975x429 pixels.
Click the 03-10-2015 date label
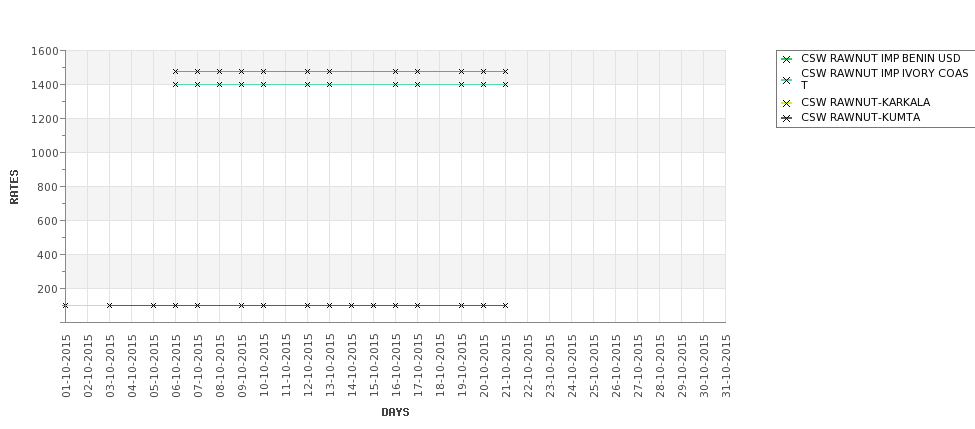pos(110,366)
